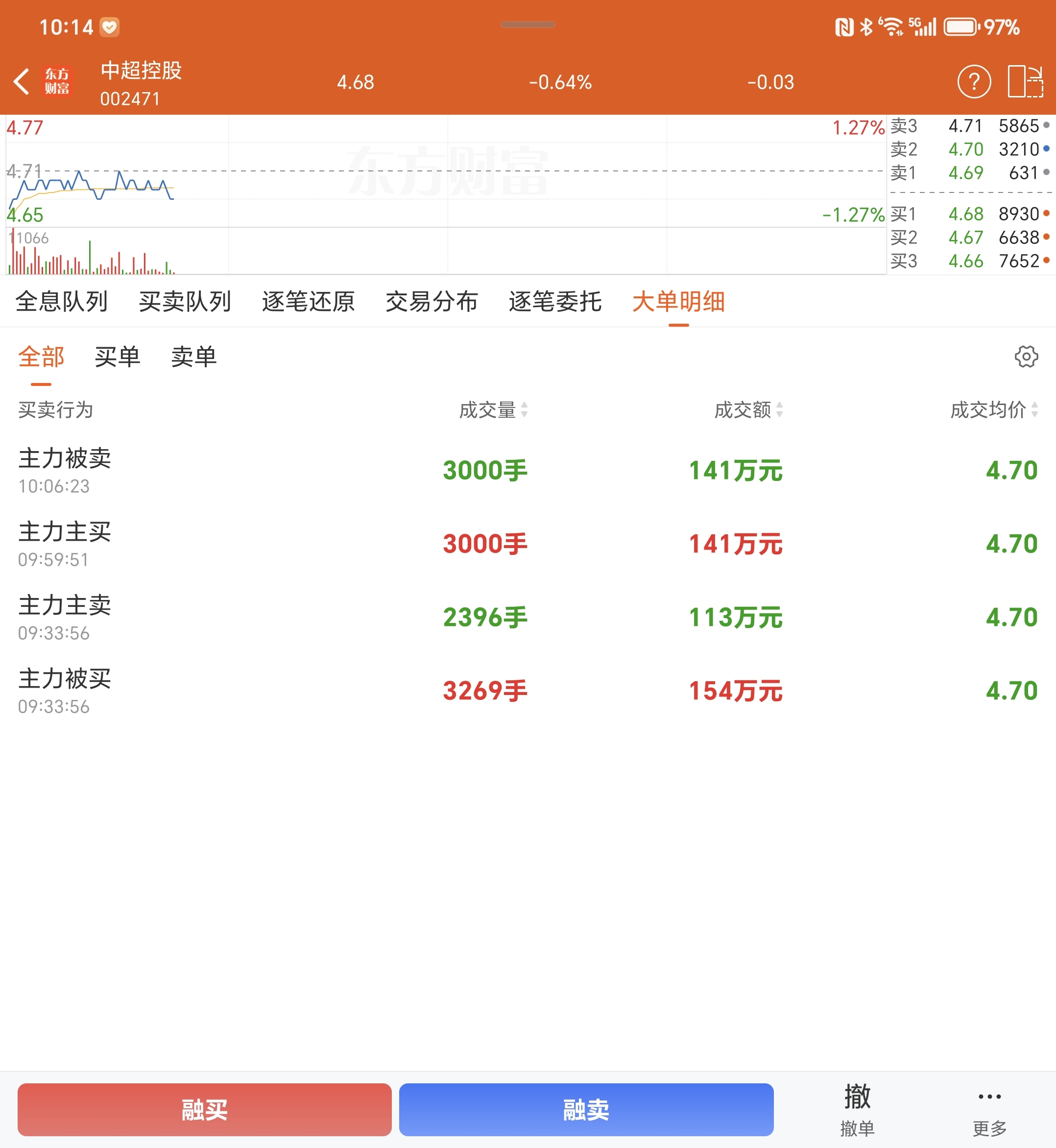The image size is (1056, 1148).
Task: Tap the 东方财富 logo icon
Action: point(57,82)
